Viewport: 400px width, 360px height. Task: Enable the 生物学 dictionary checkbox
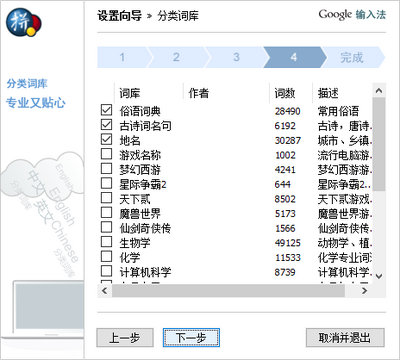pos(106,242)
